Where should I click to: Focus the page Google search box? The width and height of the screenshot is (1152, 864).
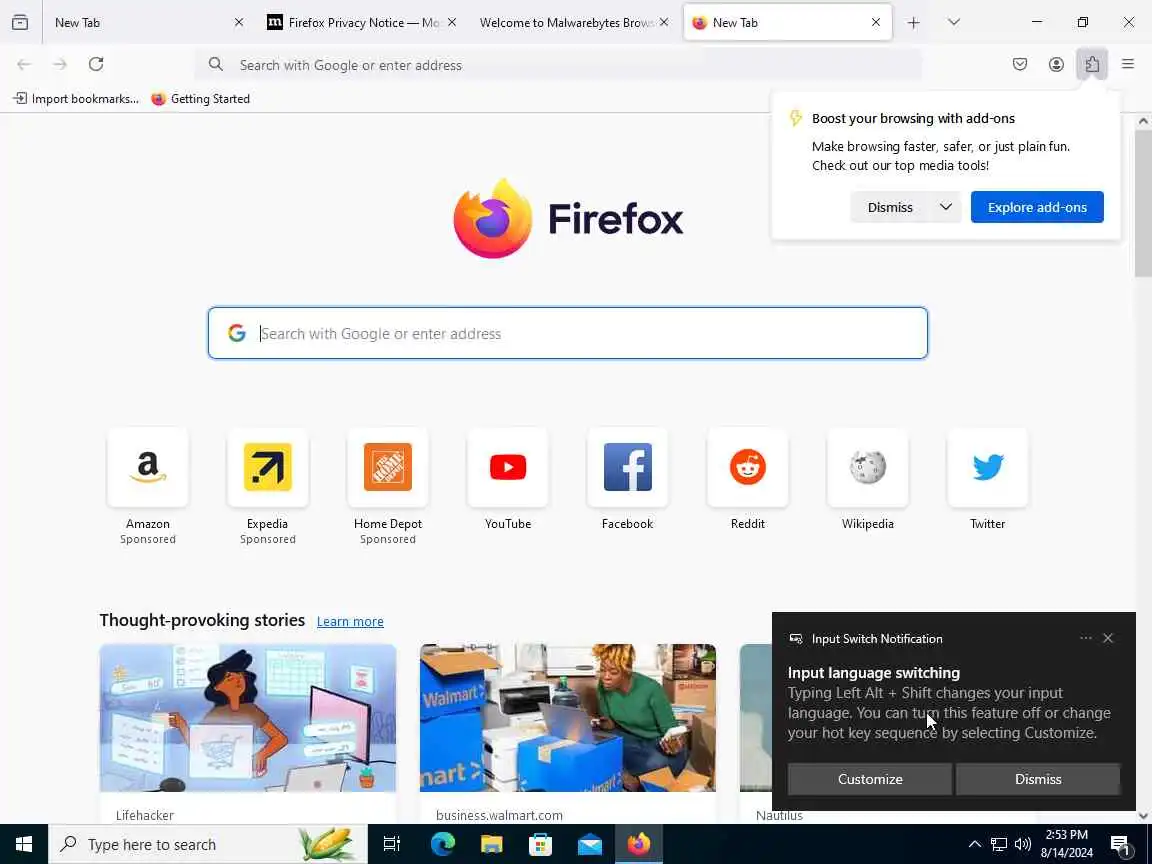pyautogui.click(x=568, y=333)
